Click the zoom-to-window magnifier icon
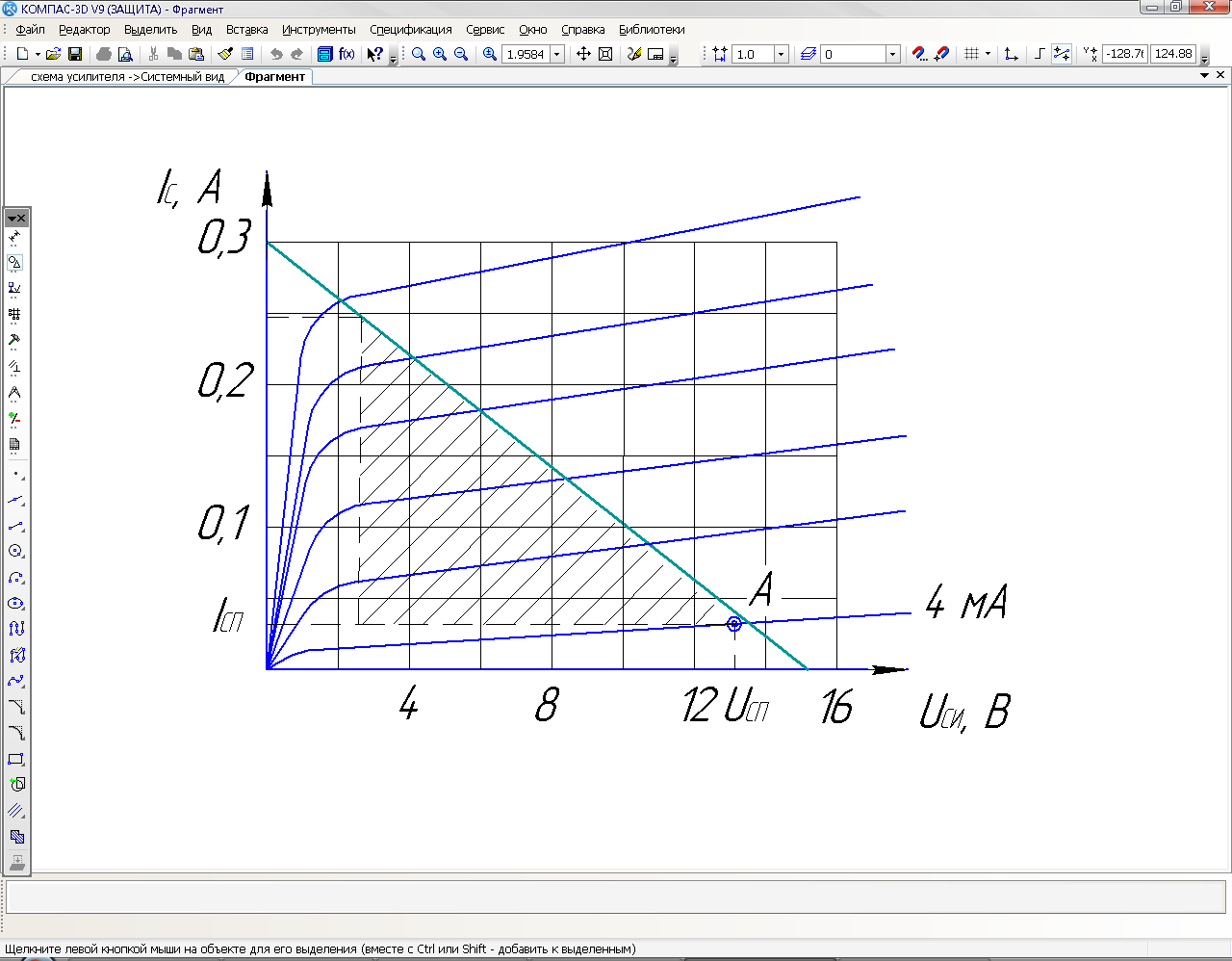 (x=419, y=54)
